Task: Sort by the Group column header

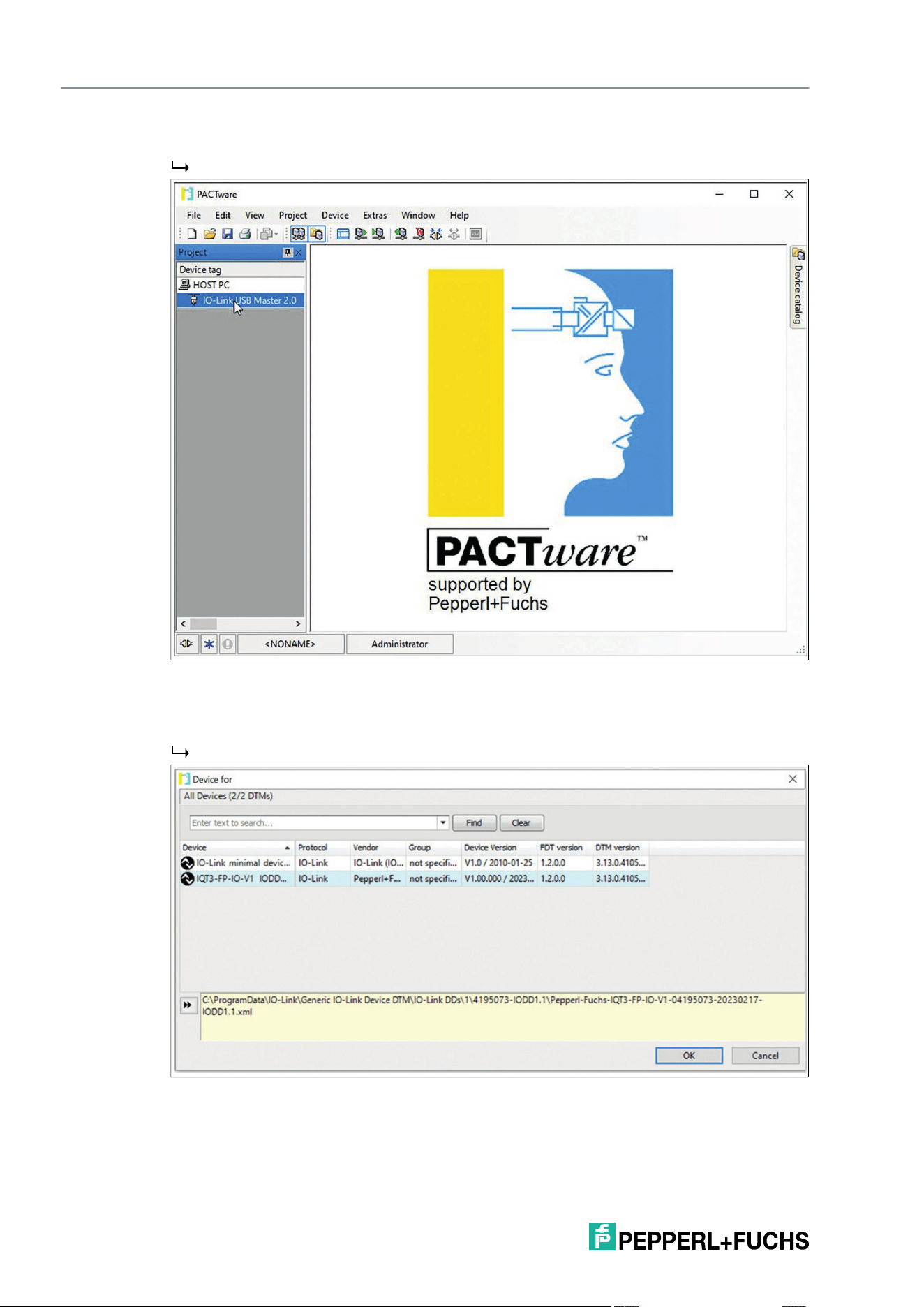Action: (x=433, y=848)
